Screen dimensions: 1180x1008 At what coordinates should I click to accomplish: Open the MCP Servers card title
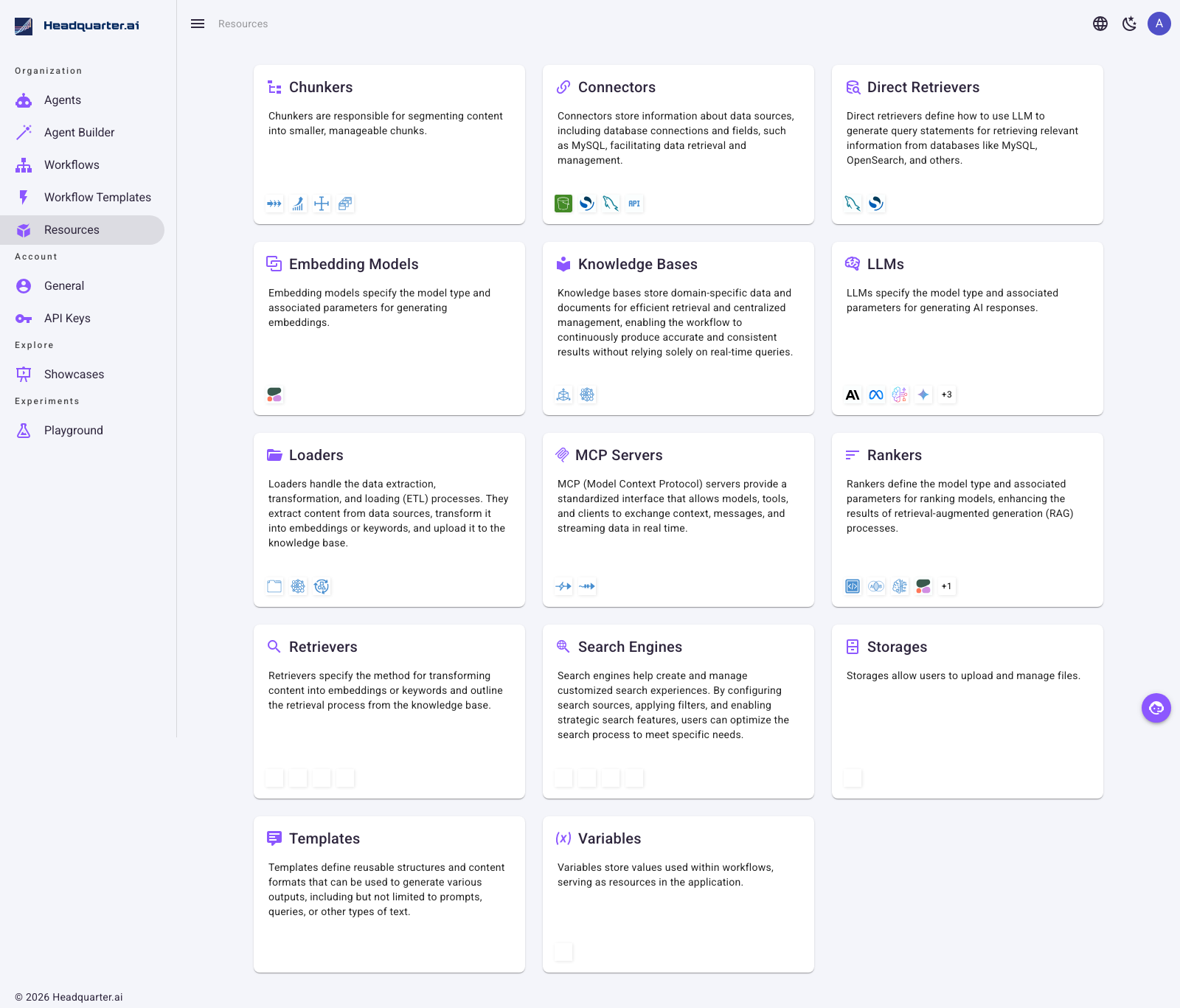click(x=619, y=455)
